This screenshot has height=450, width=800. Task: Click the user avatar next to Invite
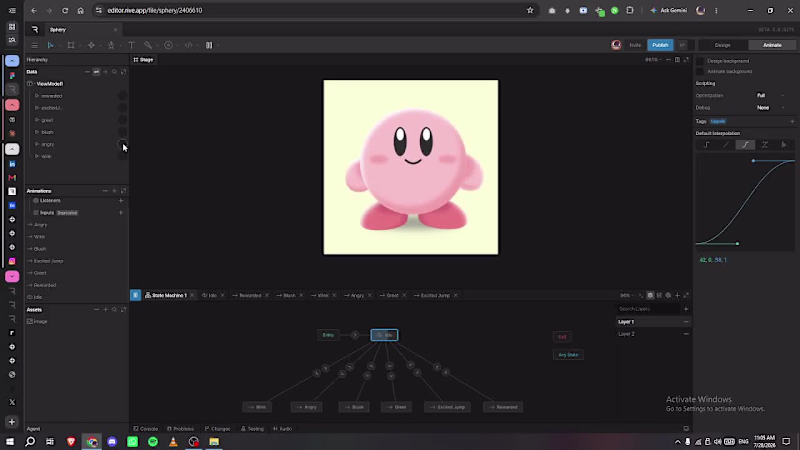(616, 45)
